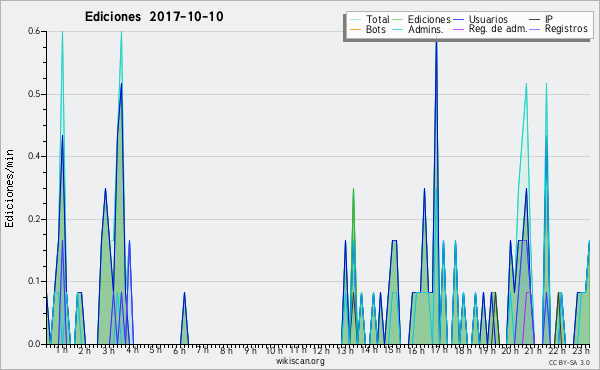Click the "0.5" y-axis tick label
This screenshot has width=600, height=370.
34,94
